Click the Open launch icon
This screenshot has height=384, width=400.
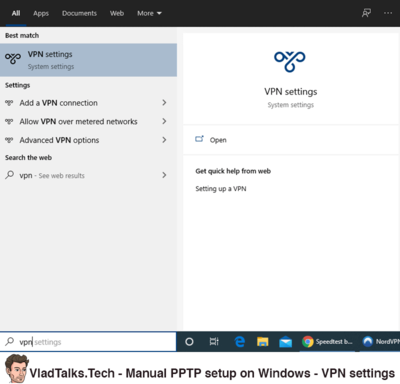tap(199, 139)
